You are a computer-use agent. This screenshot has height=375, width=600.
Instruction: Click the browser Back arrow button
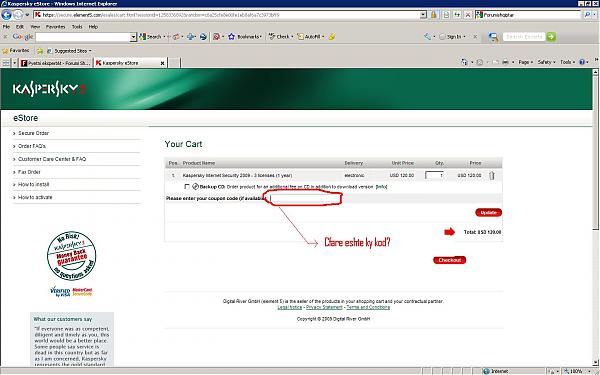point(7,15)
